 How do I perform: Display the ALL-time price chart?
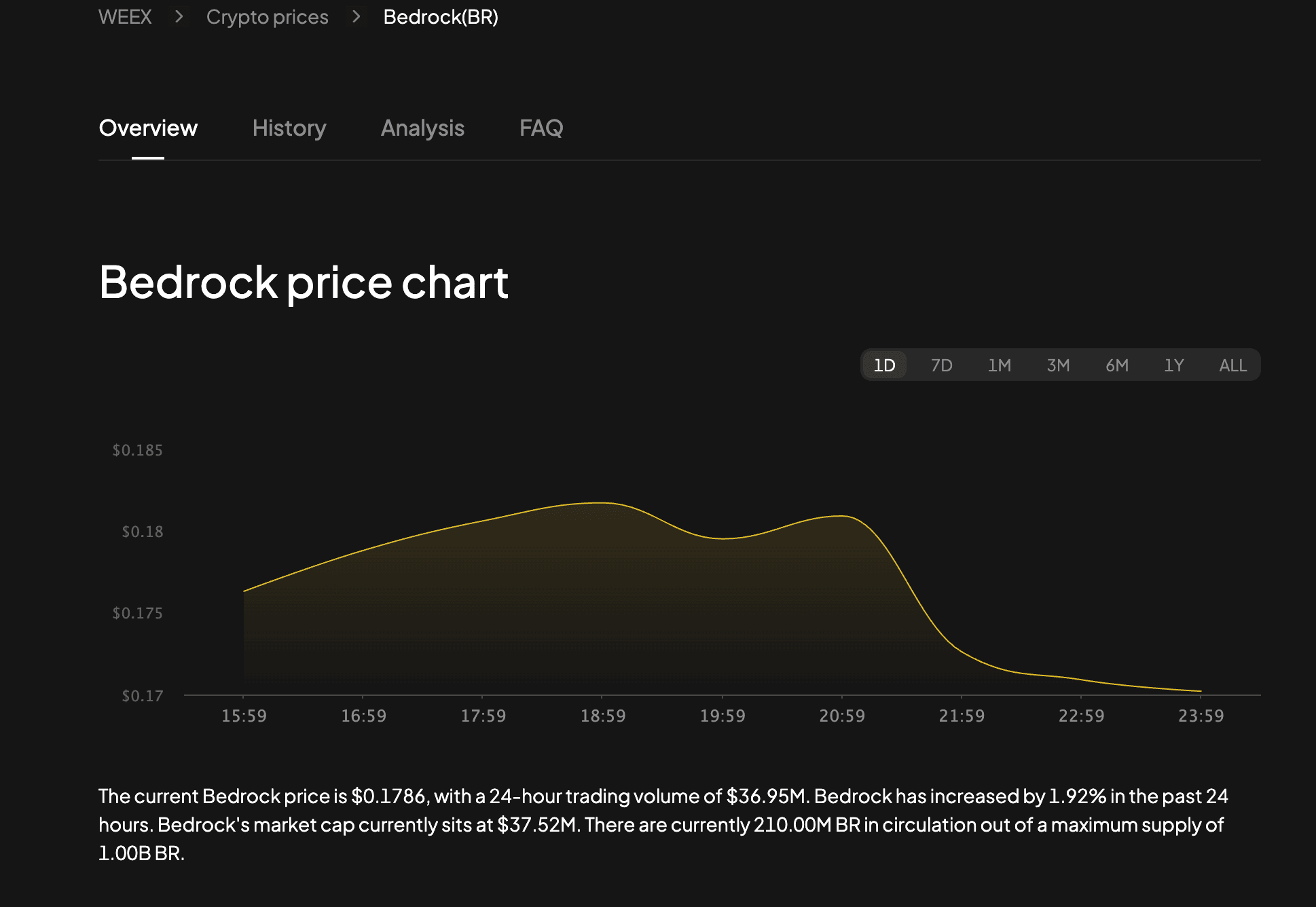point(1232,365)
